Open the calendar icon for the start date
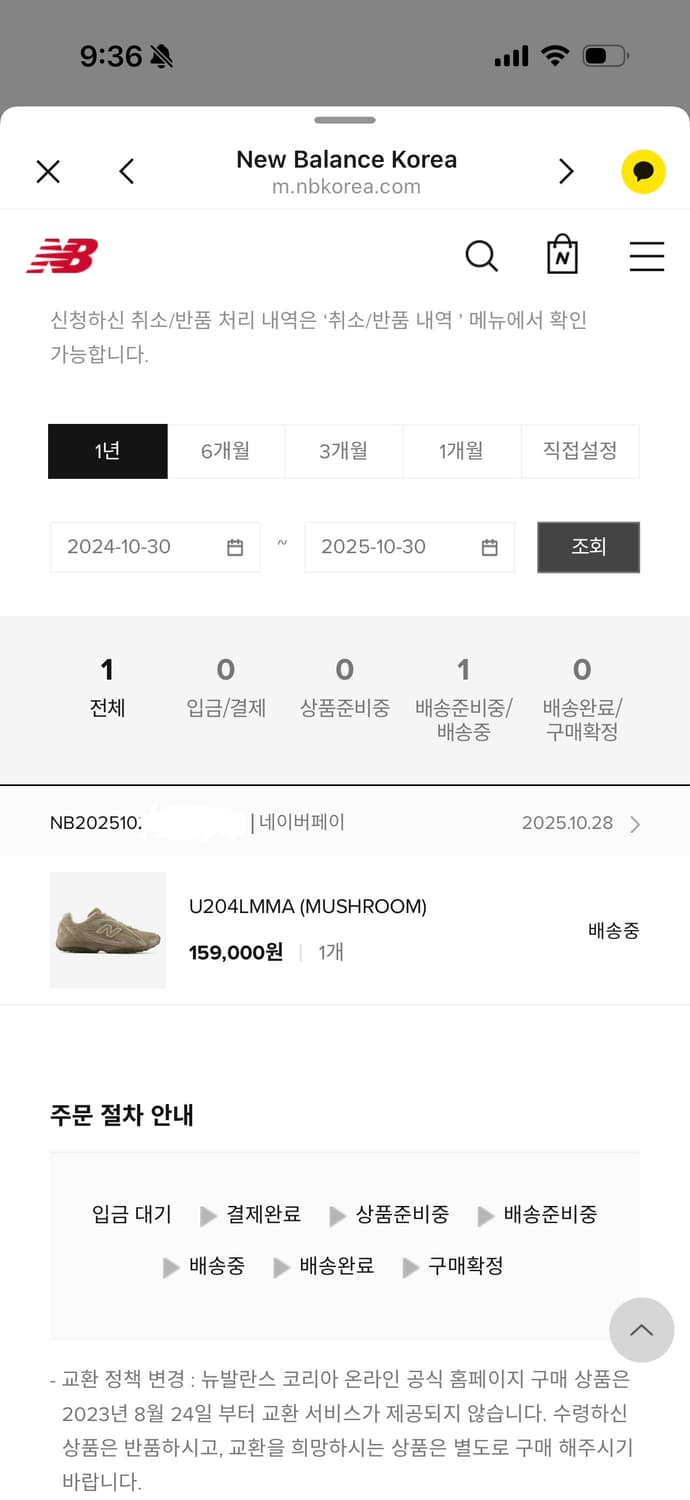Screen dimensions: 690x1500 (234, 547)
